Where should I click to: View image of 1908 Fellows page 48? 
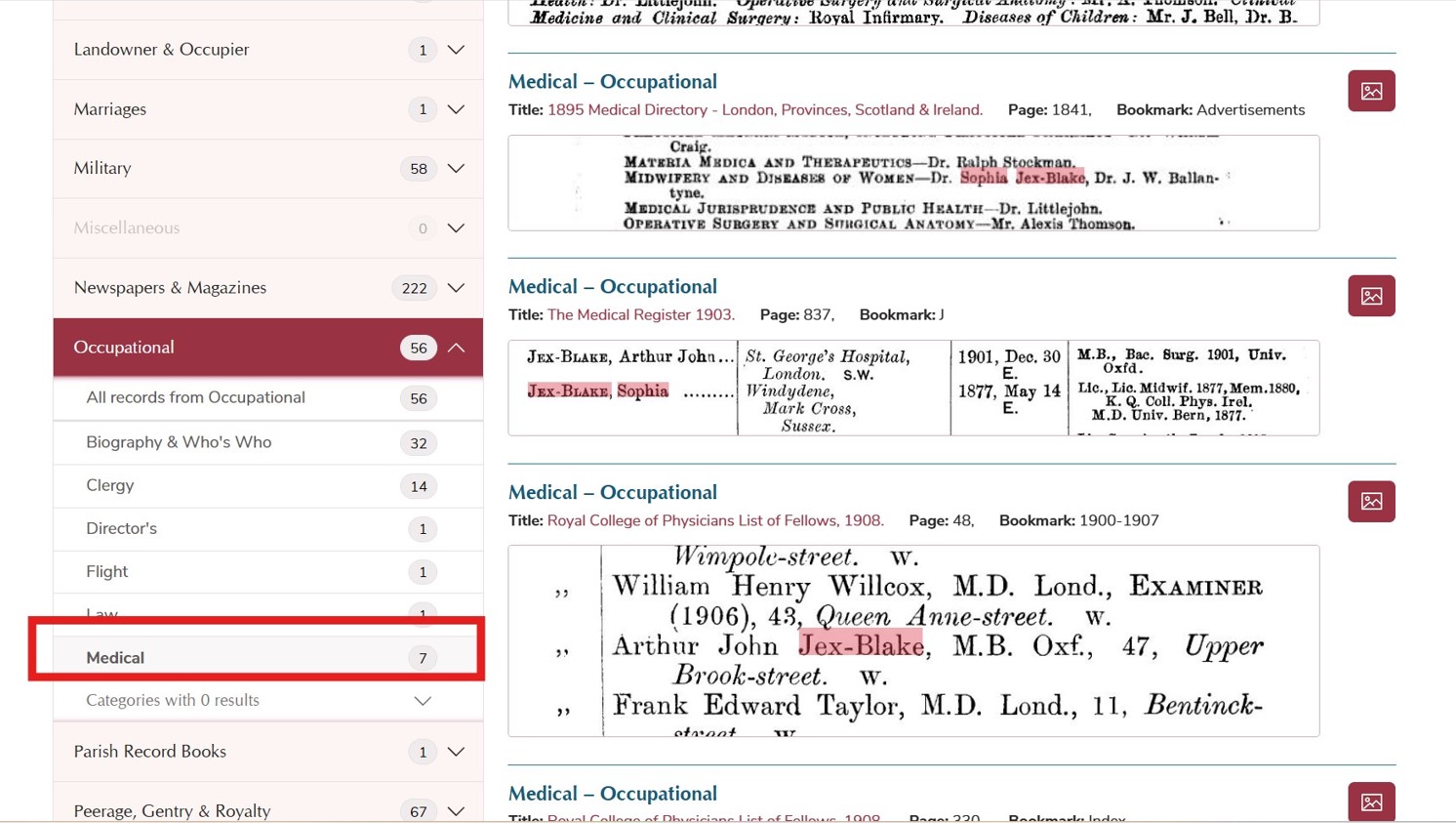tap(1370, 501)
